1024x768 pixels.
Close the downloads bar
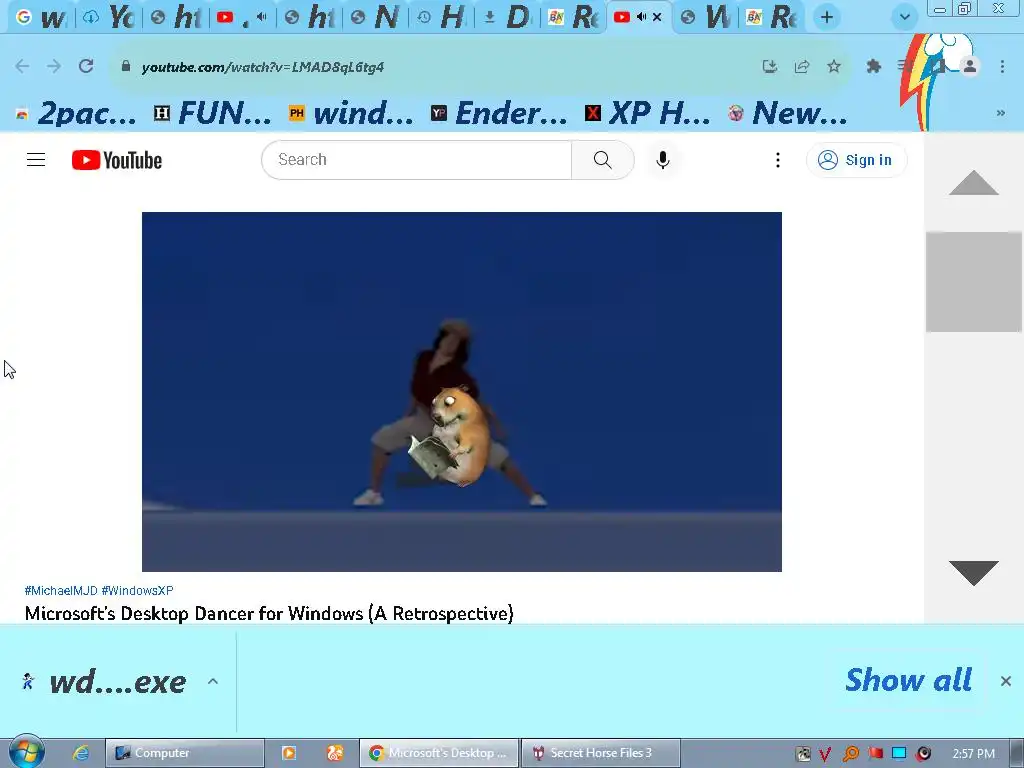[1006, 681]
